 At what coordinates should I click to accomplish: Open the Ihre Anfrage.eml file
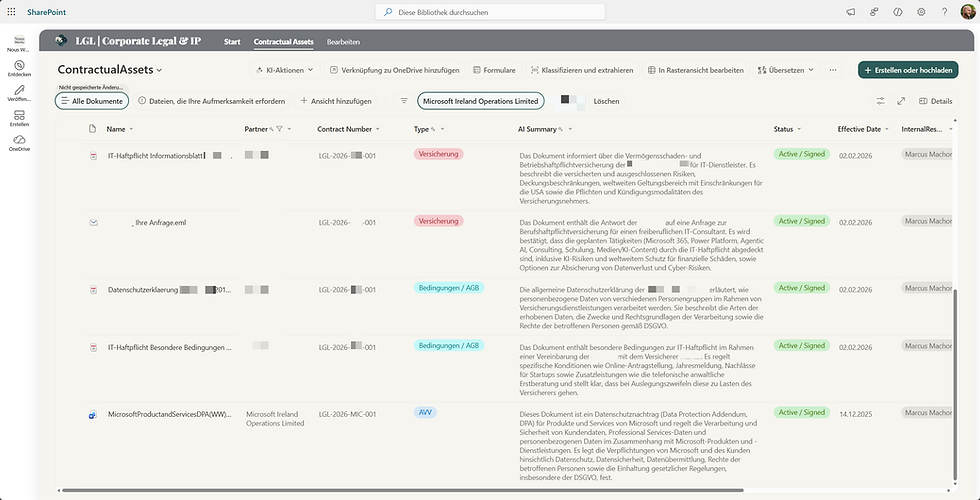click(160, 222)
